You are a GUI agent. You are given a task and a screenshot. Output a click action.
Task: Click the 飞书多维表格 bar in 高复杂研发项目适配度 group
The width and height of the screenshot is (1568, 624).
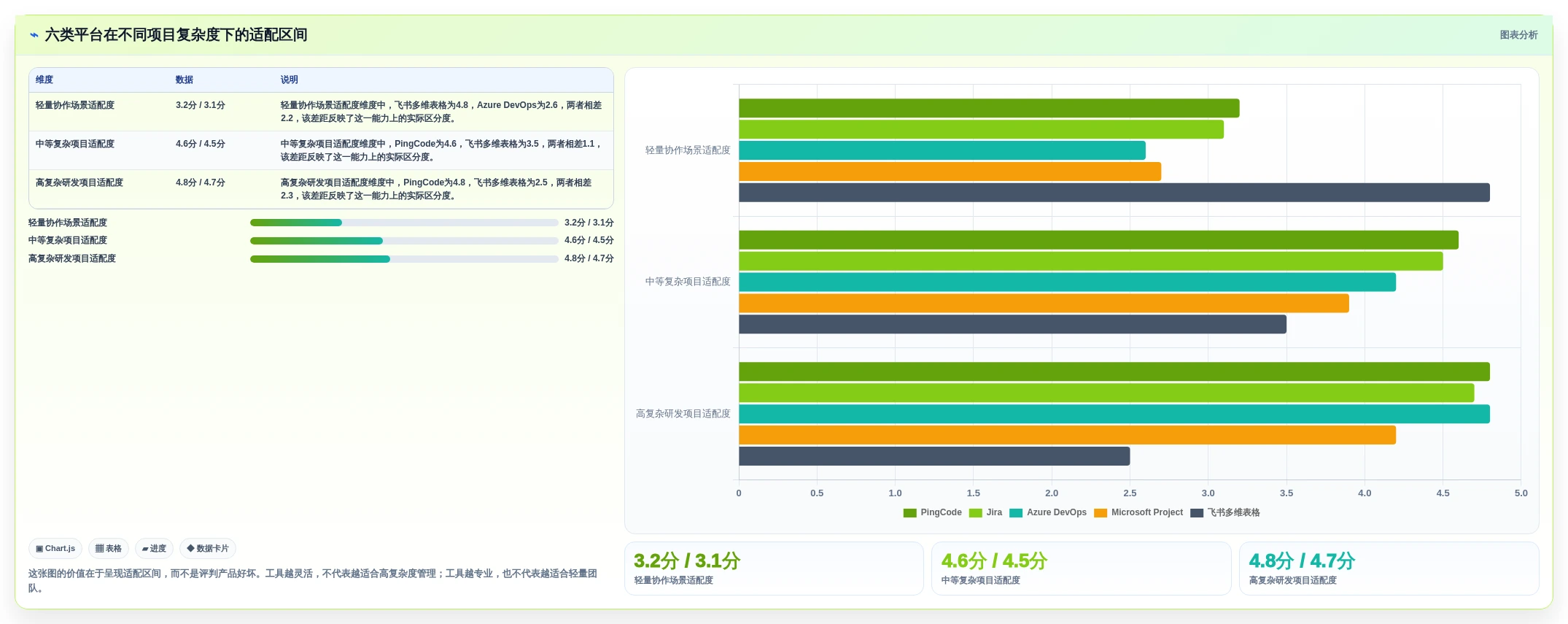tap(934, 456)
